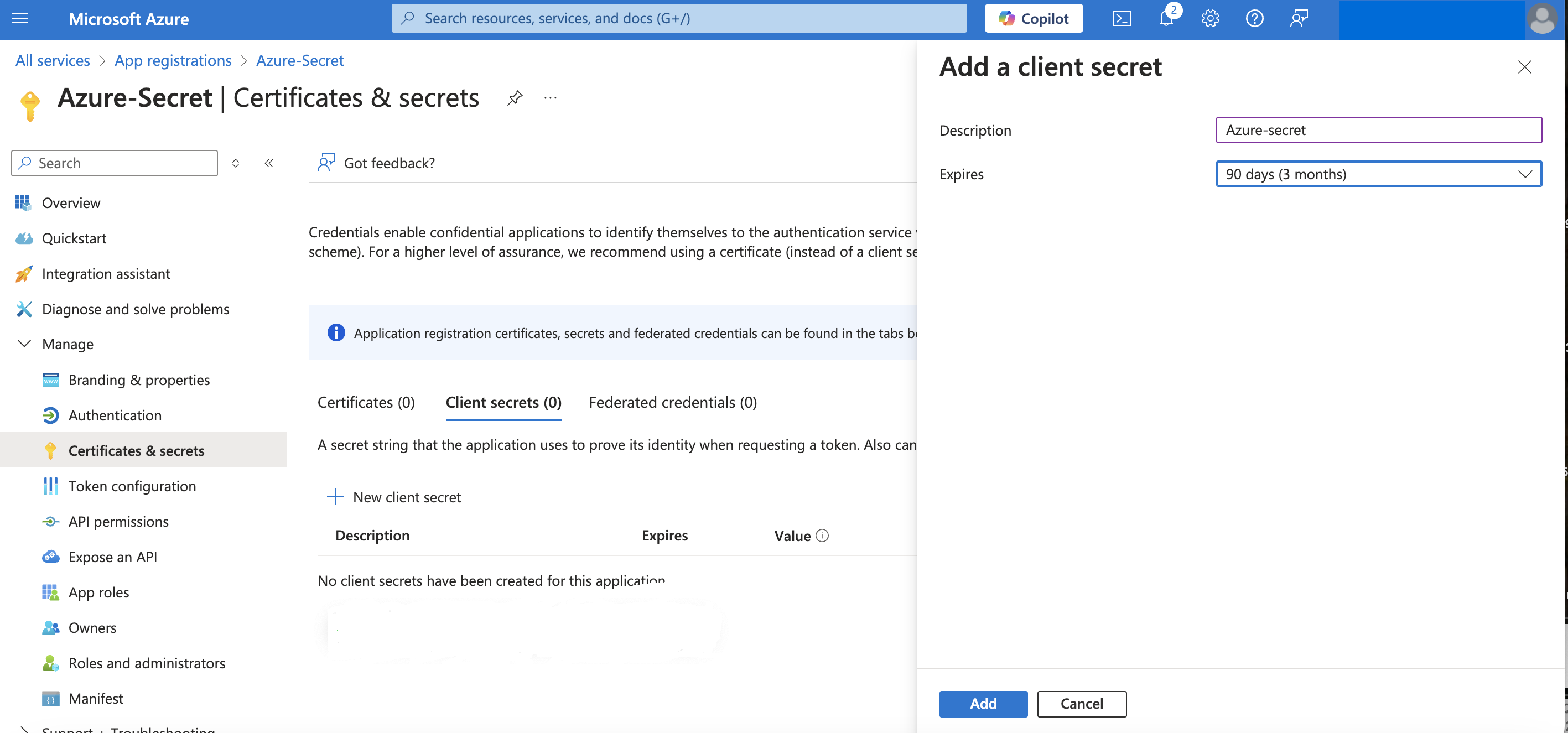Viewport: 1568px width, 733px height.
Task: Click the Value info icon
Action: tap(822, 536)
